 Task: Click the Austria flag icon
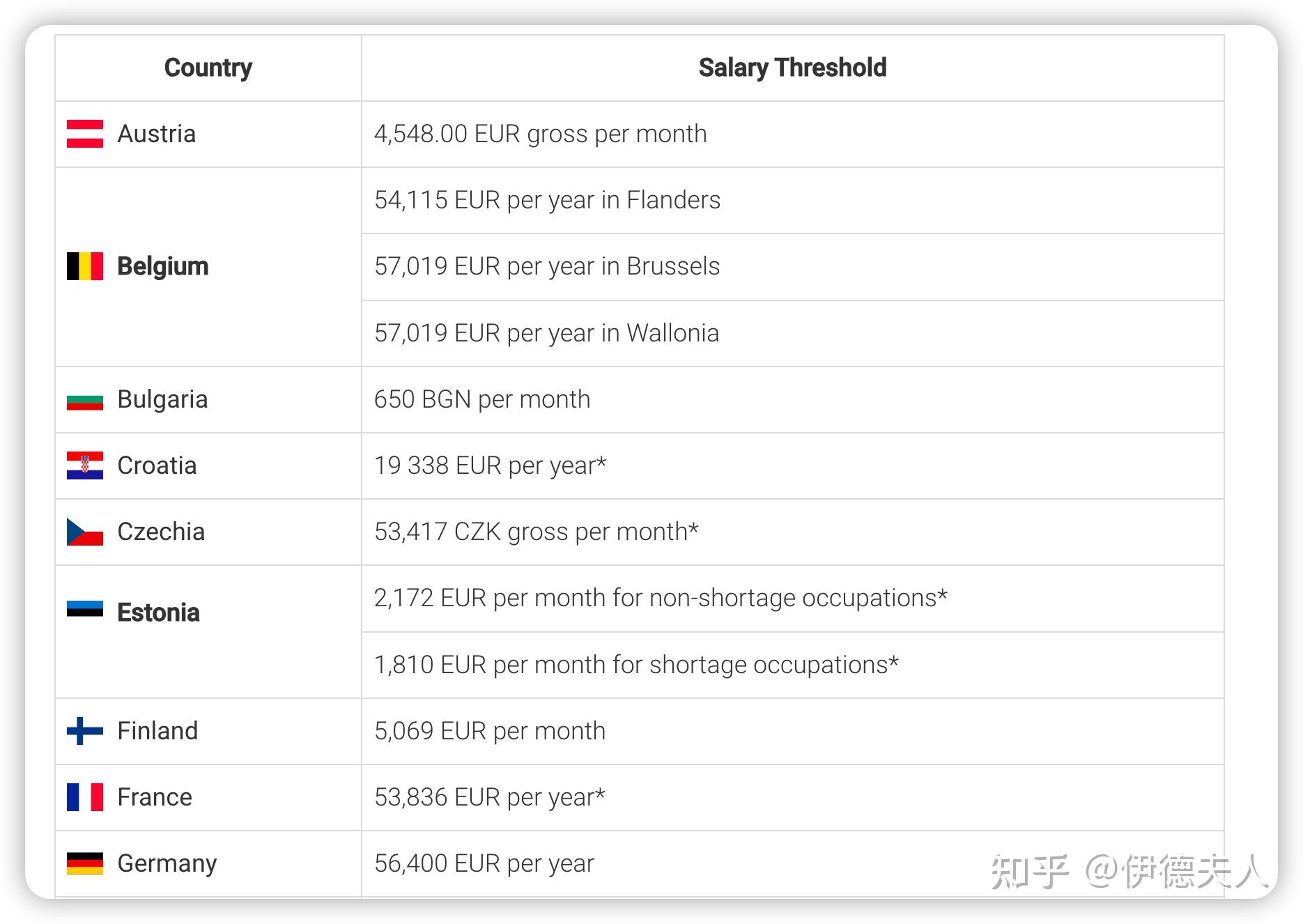[85, 134]
